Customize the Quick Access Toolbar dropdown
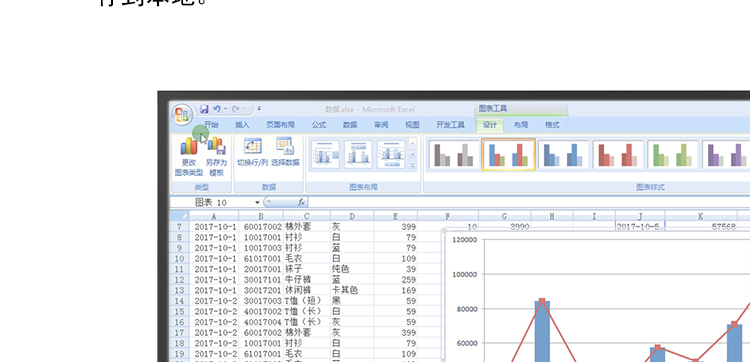The width and height of the screenshot is (750, 362). tap(259, 109)
